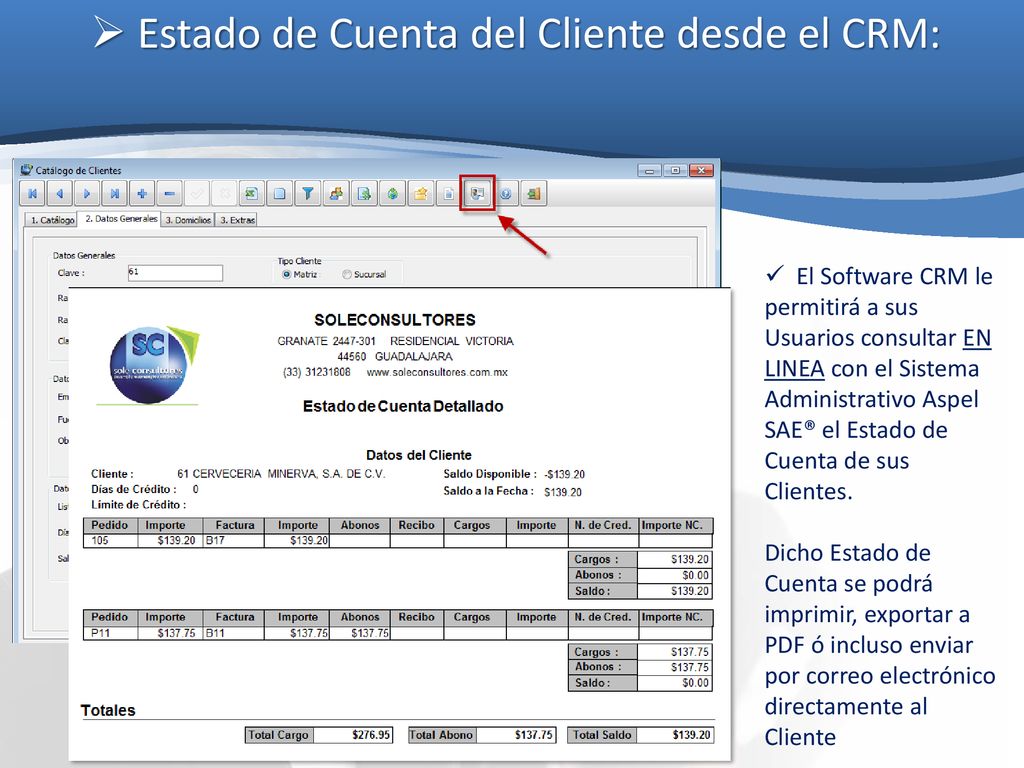Go to the previous client record
This screenshot has height=768, width=1024.
(60, 193)
